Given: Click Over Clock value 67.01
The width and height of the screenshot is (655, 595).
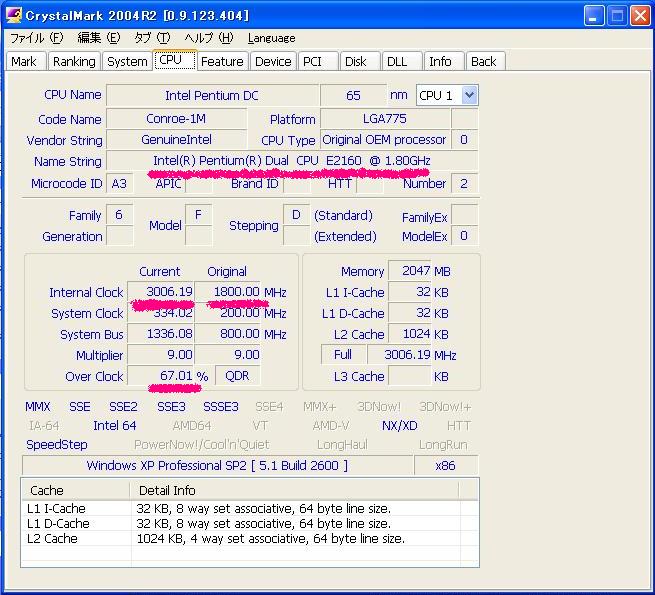Looking at the screenshot, I should click(x=160, y=376).
